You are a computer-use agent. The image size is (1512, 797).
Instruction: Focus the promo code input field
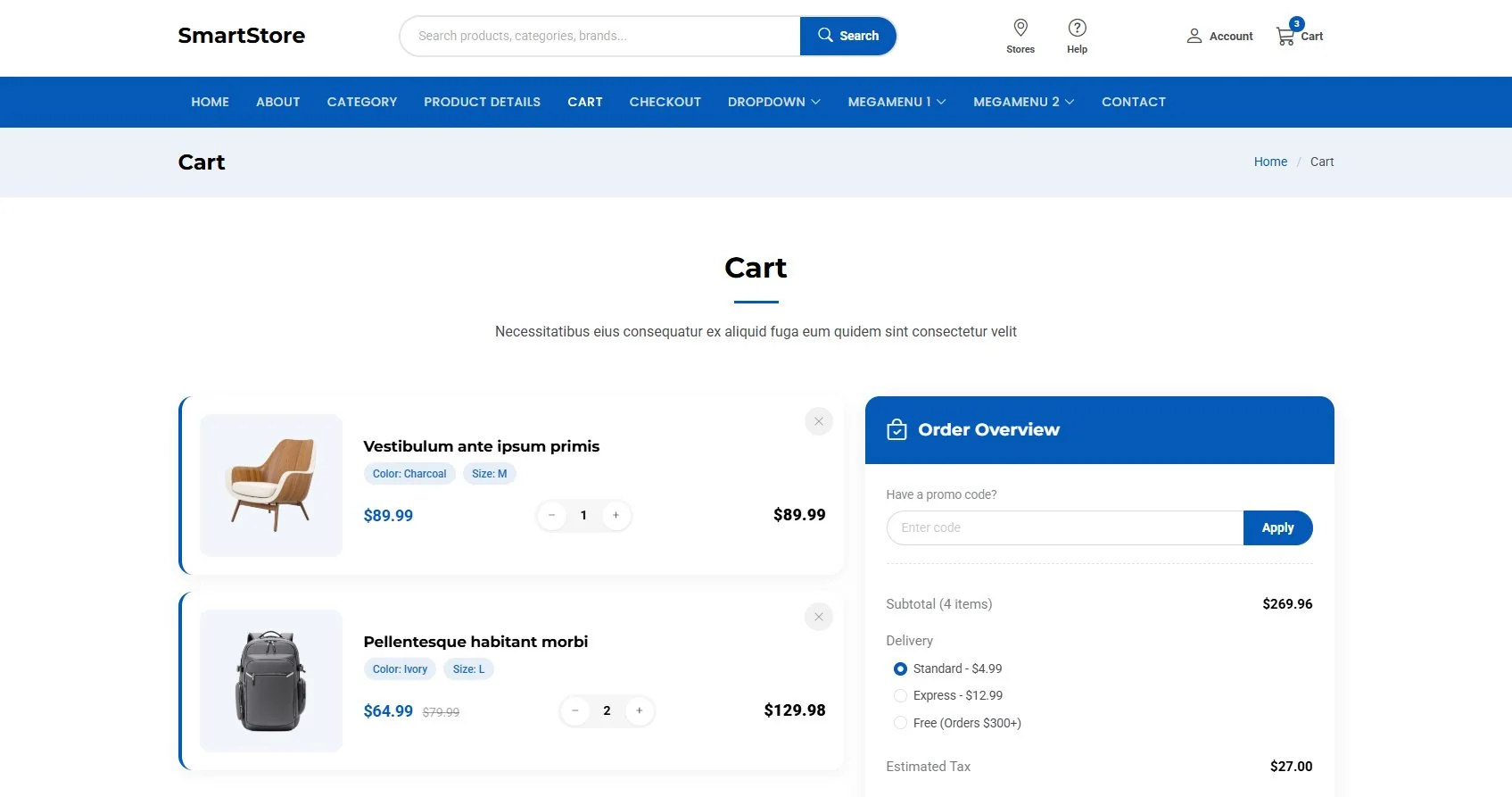pyautogui.click(x=1065, y=527)
